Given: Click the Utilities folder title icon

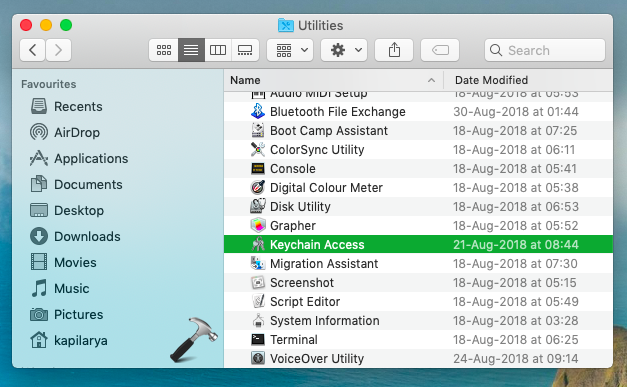Looking at the screenshot, I should [x=286, y=25].
